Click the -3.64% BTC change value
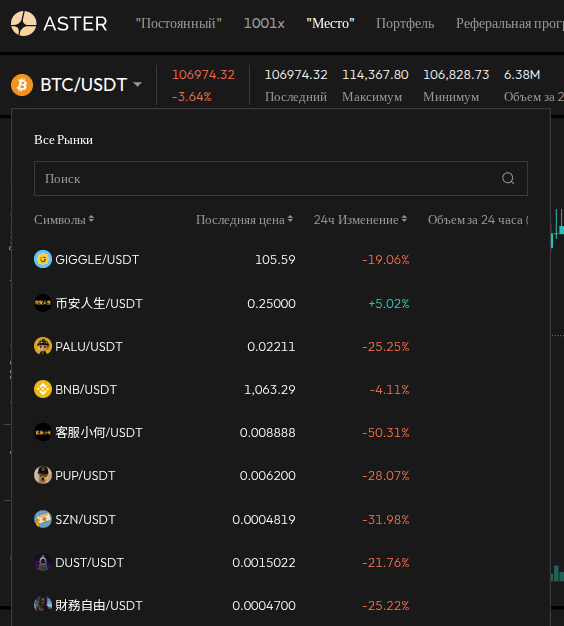The width and height of the screenshot is (564, 626). [192, 97]
